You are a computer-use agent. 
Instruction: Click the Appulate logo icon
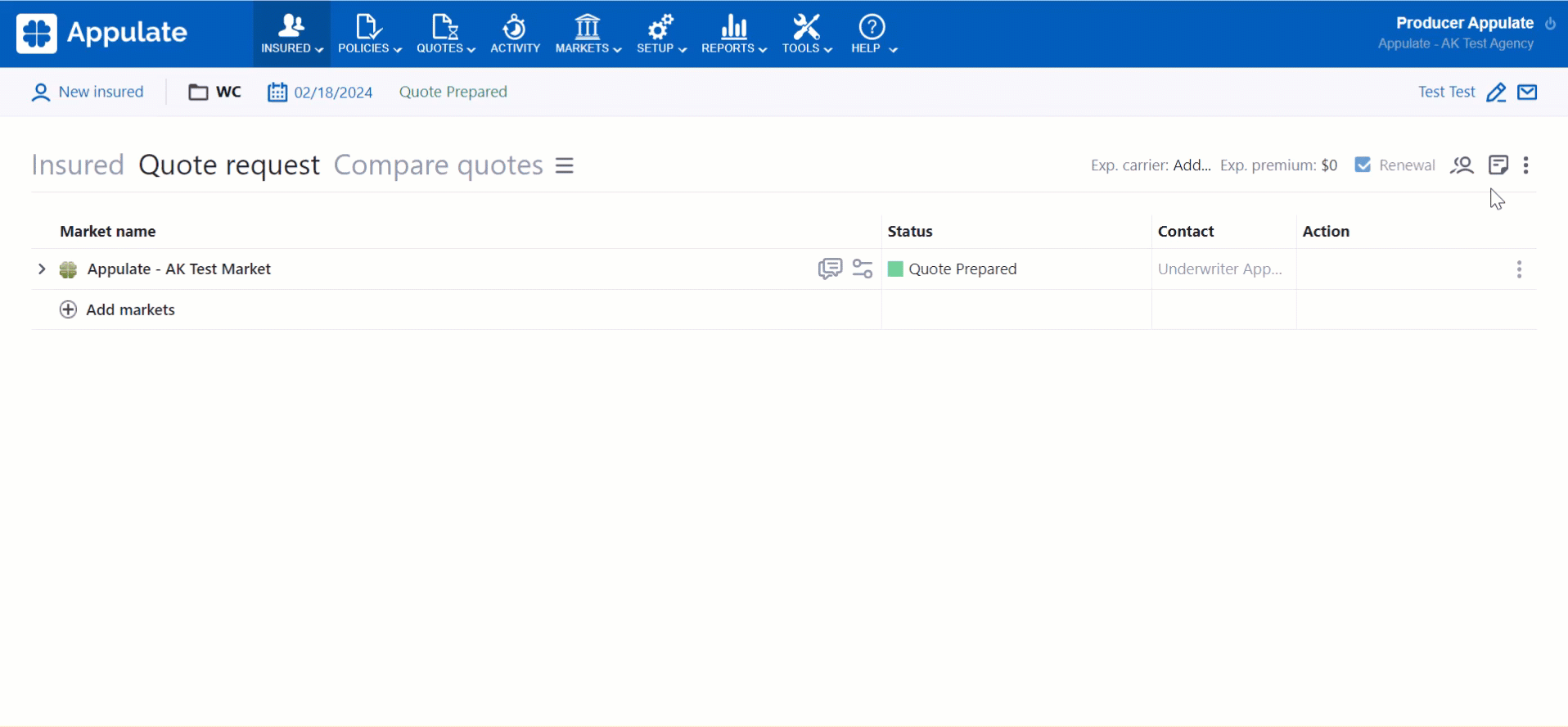click(37, 34)
